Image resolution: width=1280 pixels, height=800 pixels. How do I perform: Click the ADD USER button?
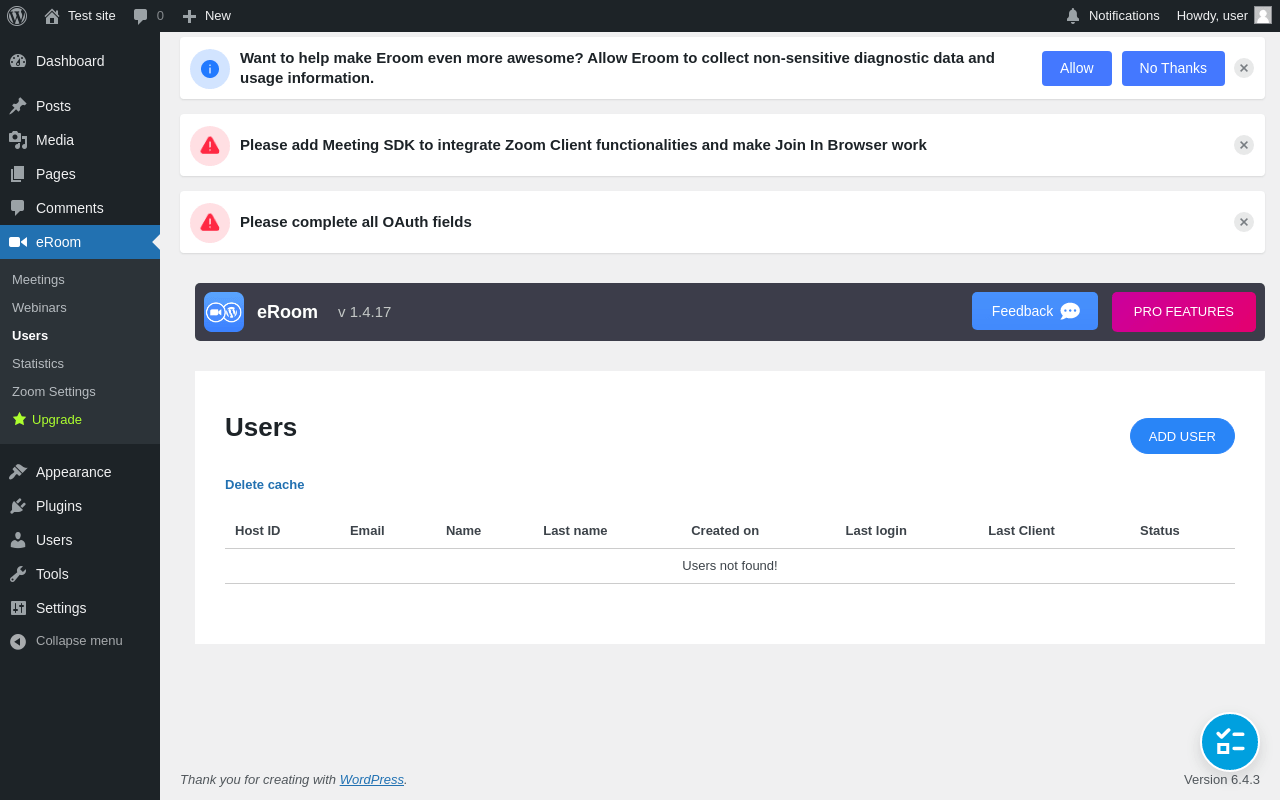coord(1182,436)
